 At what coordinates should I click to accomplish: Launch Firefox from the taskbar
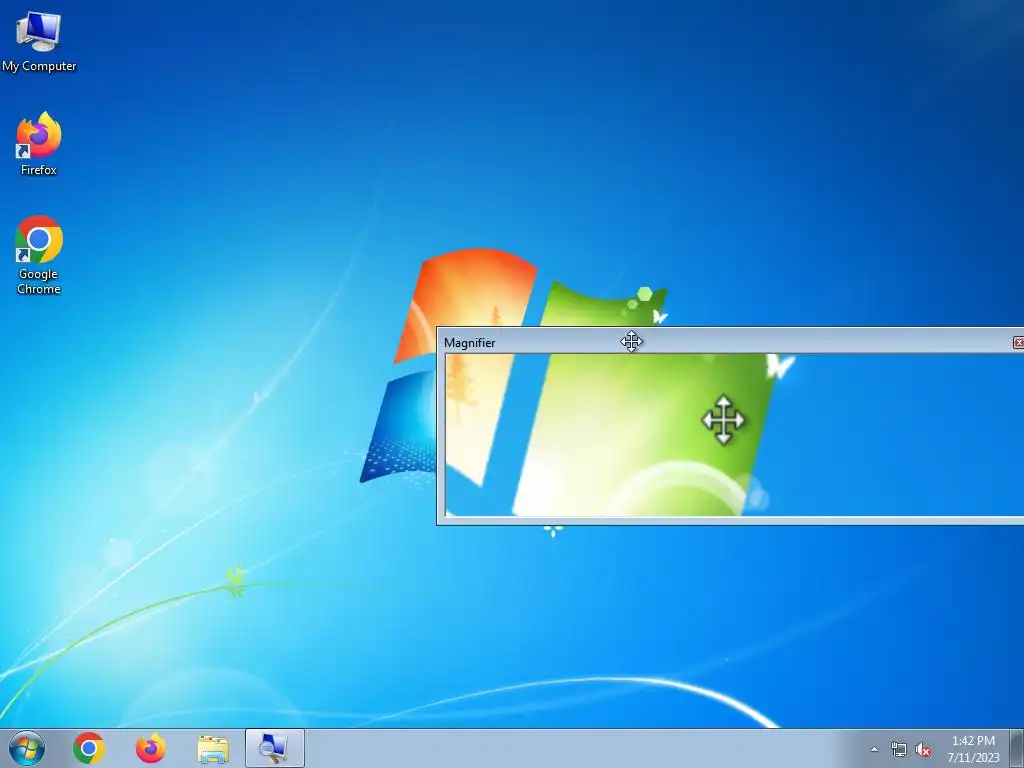point(150,748)
